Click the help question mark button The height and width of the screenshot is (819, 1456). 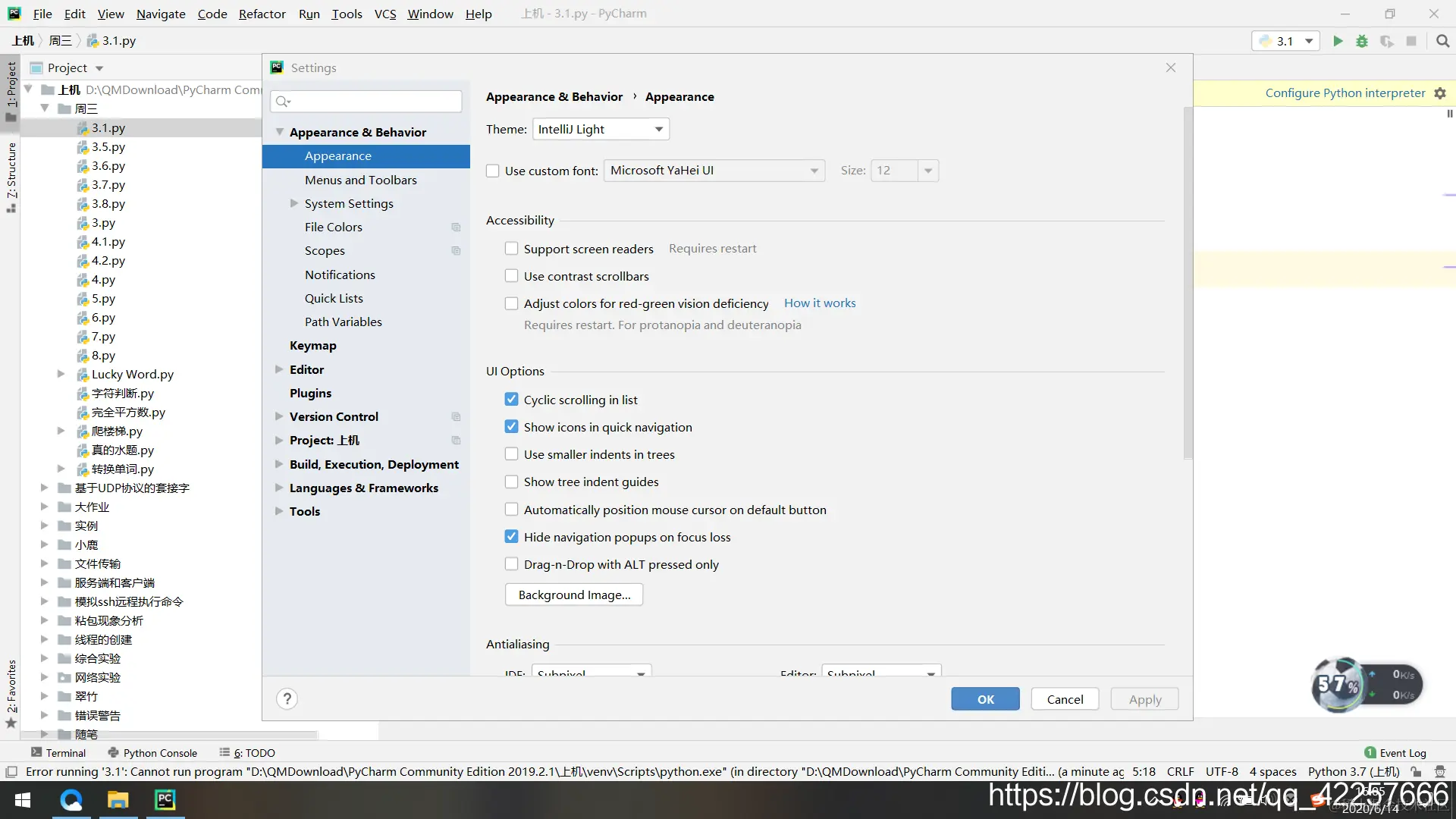[x=287, y=698]
